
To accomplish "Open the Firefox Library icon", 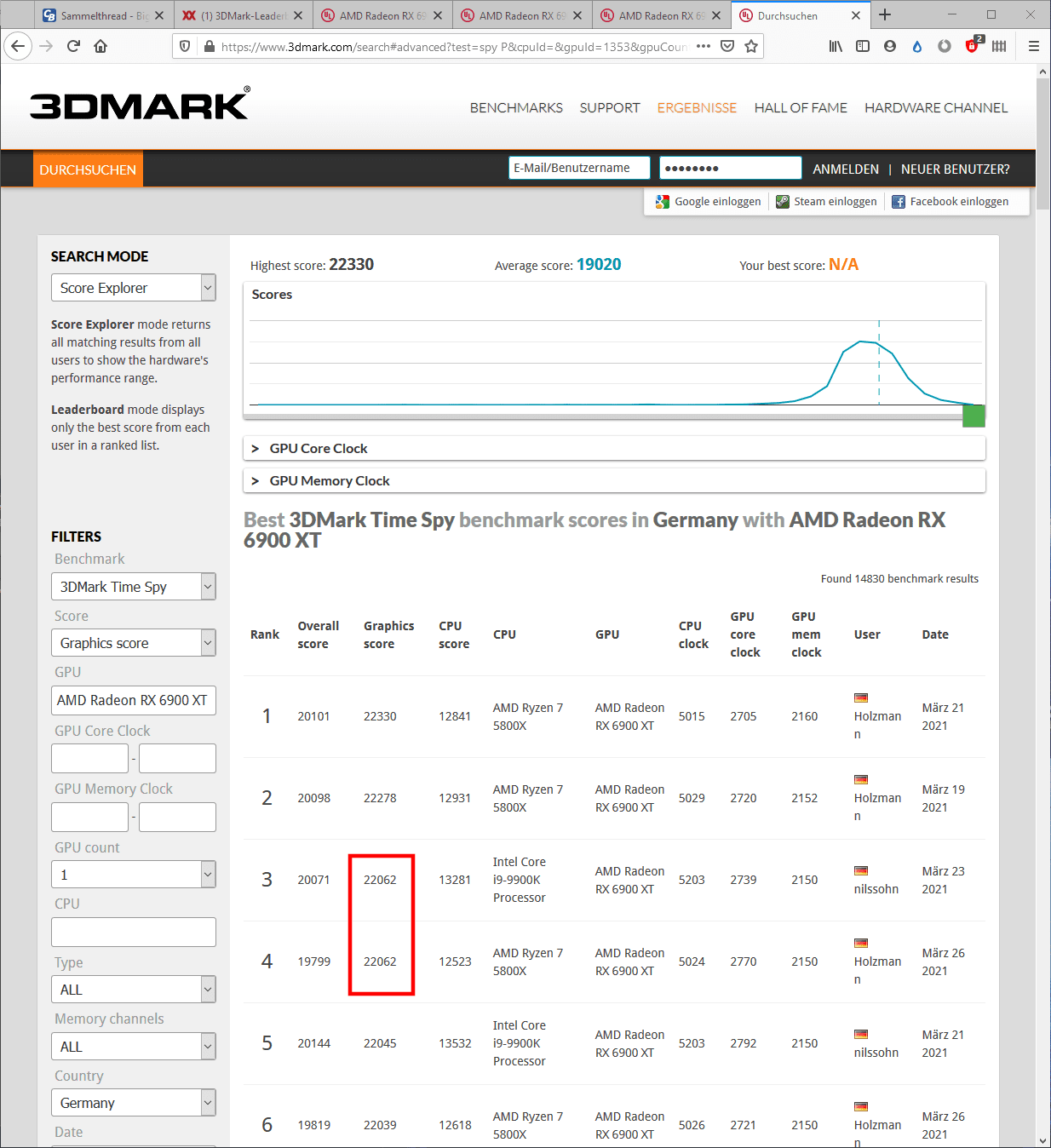I will [x=836, y=46].
